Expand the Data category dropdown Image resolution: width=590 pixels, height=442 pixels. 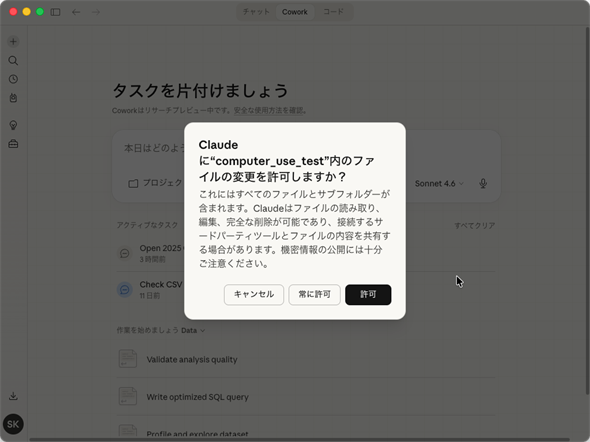click(193, 330)
